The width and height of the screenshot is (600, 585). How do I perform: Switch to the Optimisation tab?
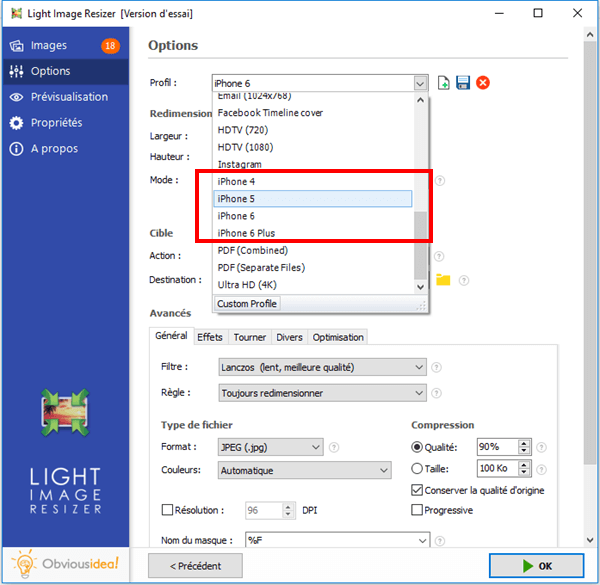338,337
